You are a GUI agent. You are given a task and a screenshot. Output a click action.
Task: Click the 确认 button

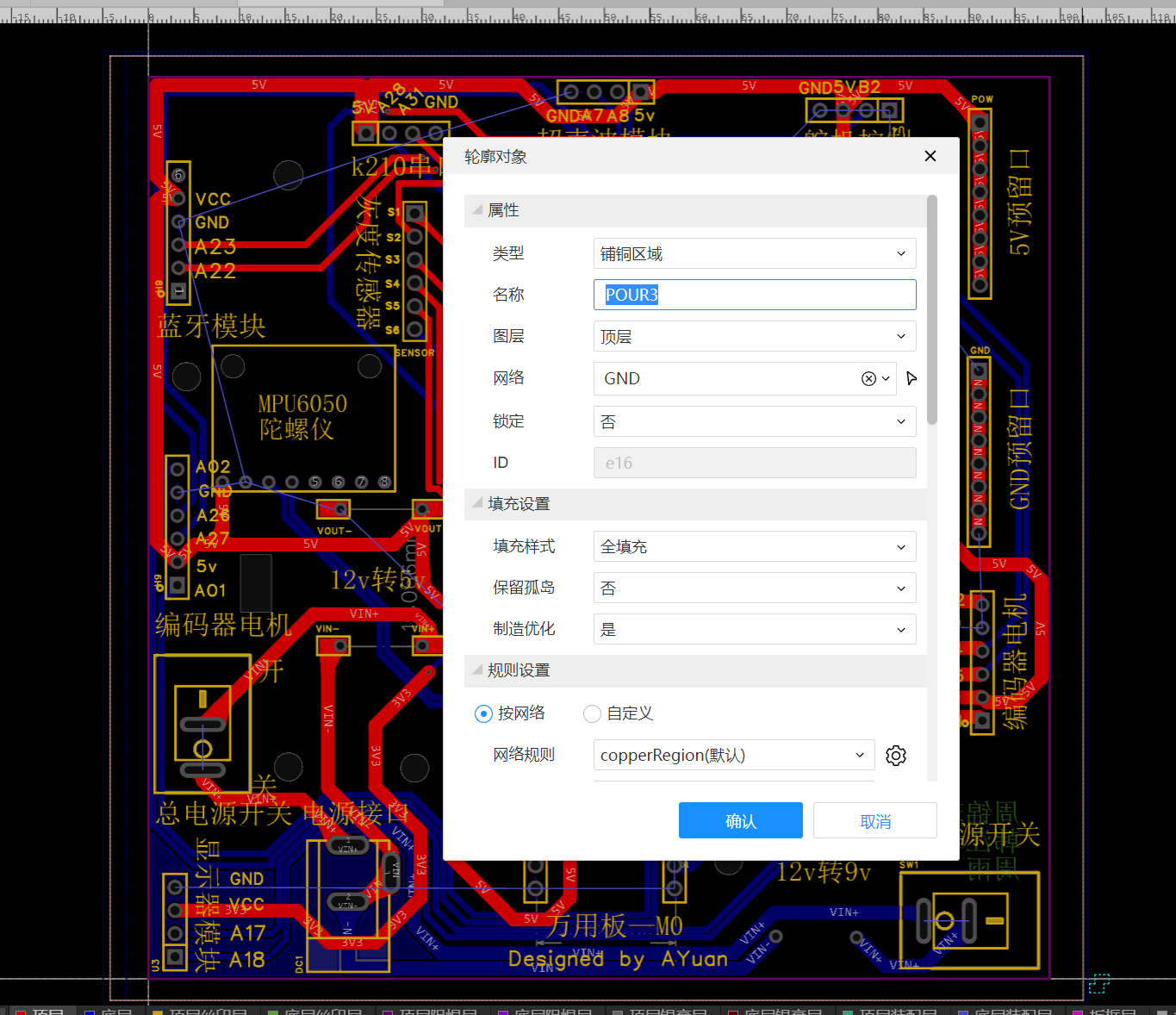(x=740, y=820)
